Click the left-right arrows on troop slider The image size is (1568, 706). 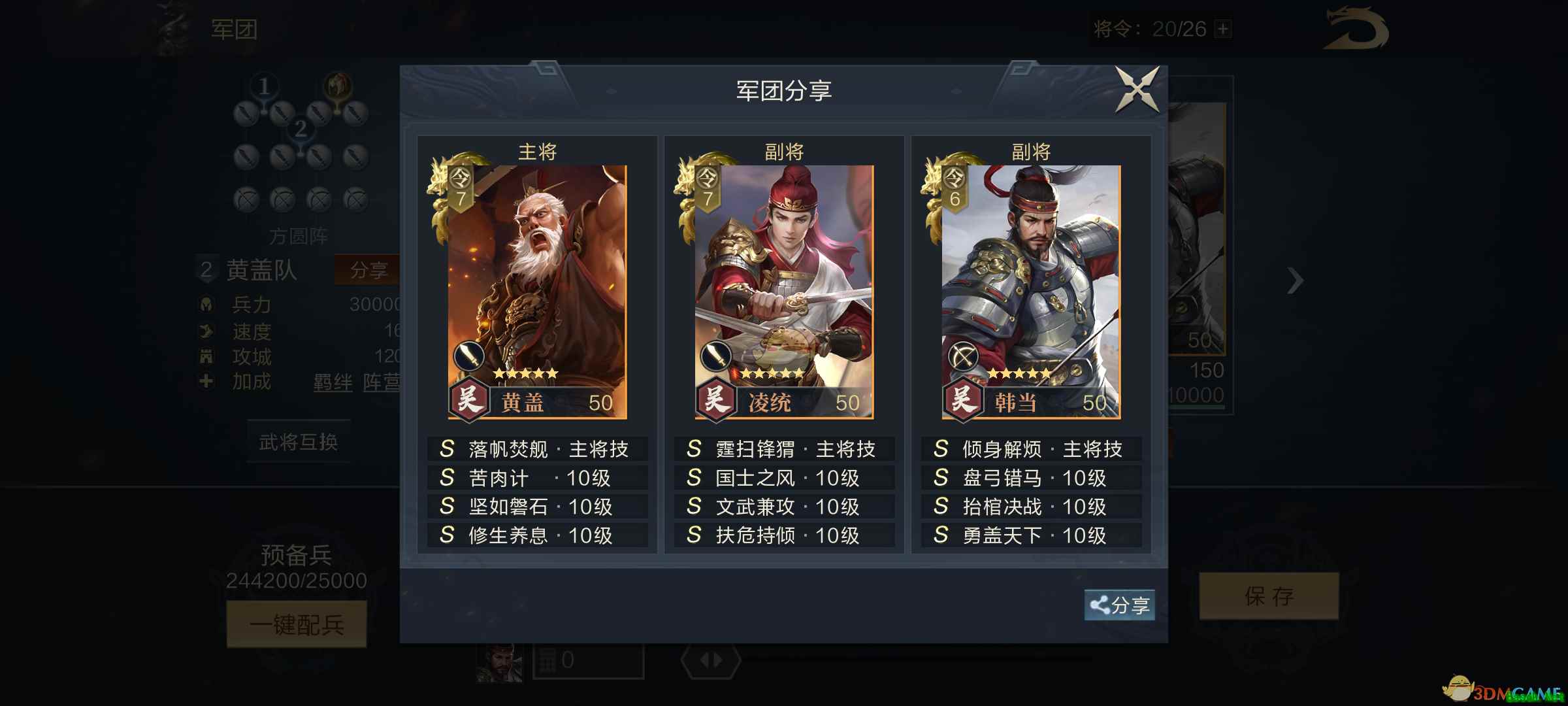click(711, 660)
